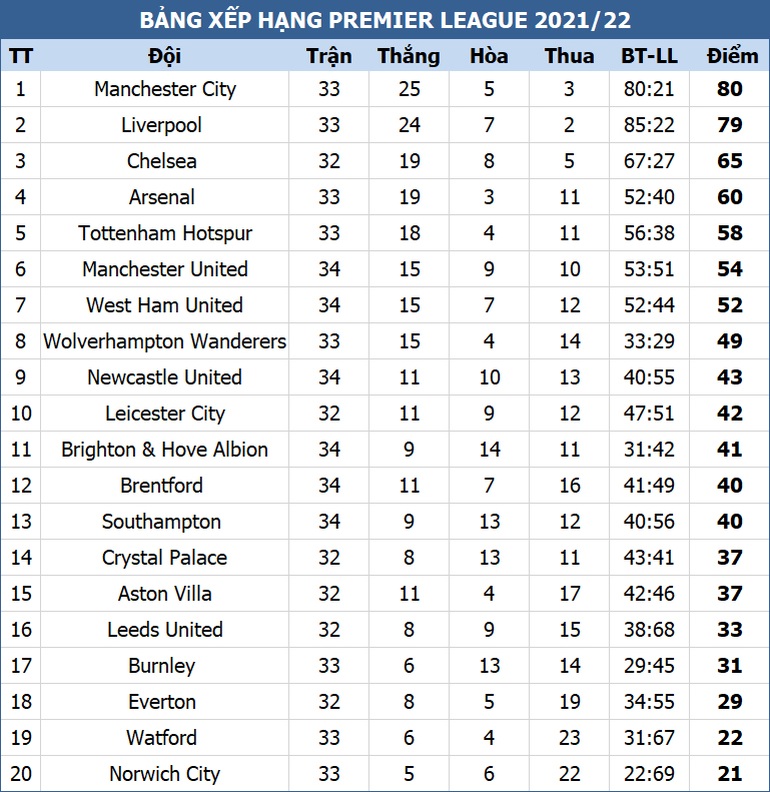
Task: Select Tottenham Hotspur row name
Action: pos(165,233)
